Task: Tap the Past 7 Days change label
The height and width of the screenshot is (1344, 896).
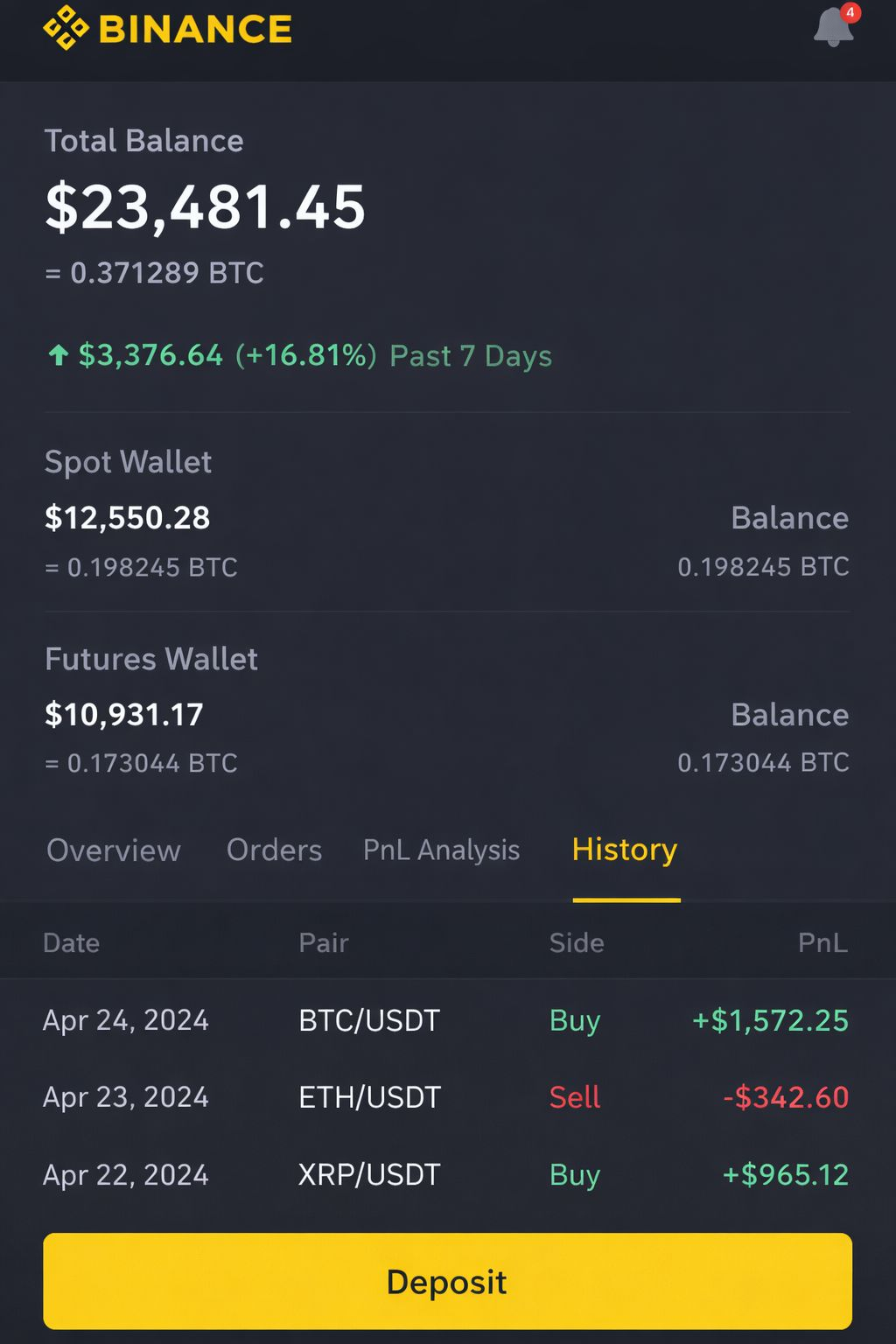Action: [471, 356]
